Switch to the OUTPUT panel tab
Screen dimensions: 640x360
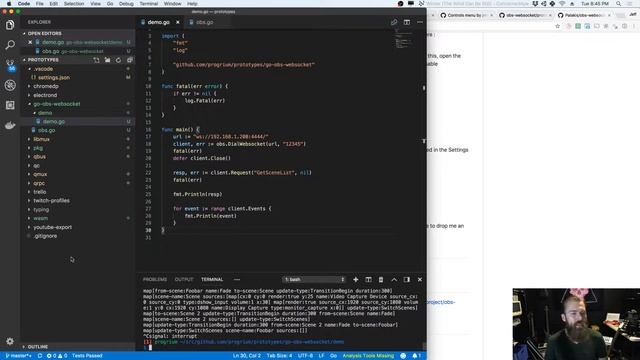pos(184,280)
